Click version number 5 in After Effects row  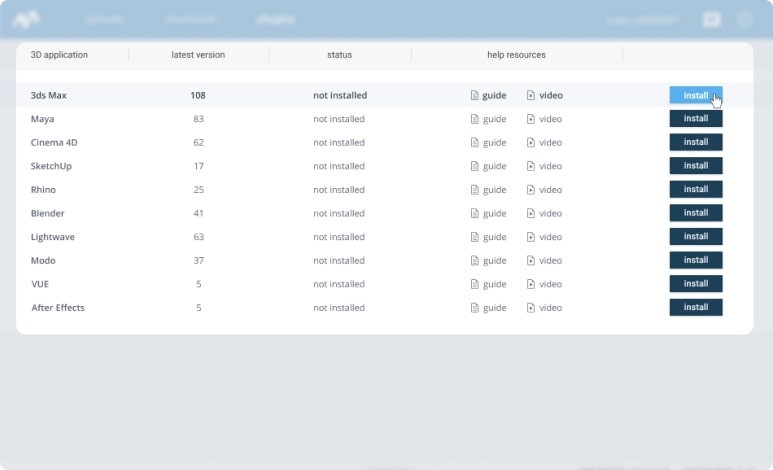pos(199,308)
